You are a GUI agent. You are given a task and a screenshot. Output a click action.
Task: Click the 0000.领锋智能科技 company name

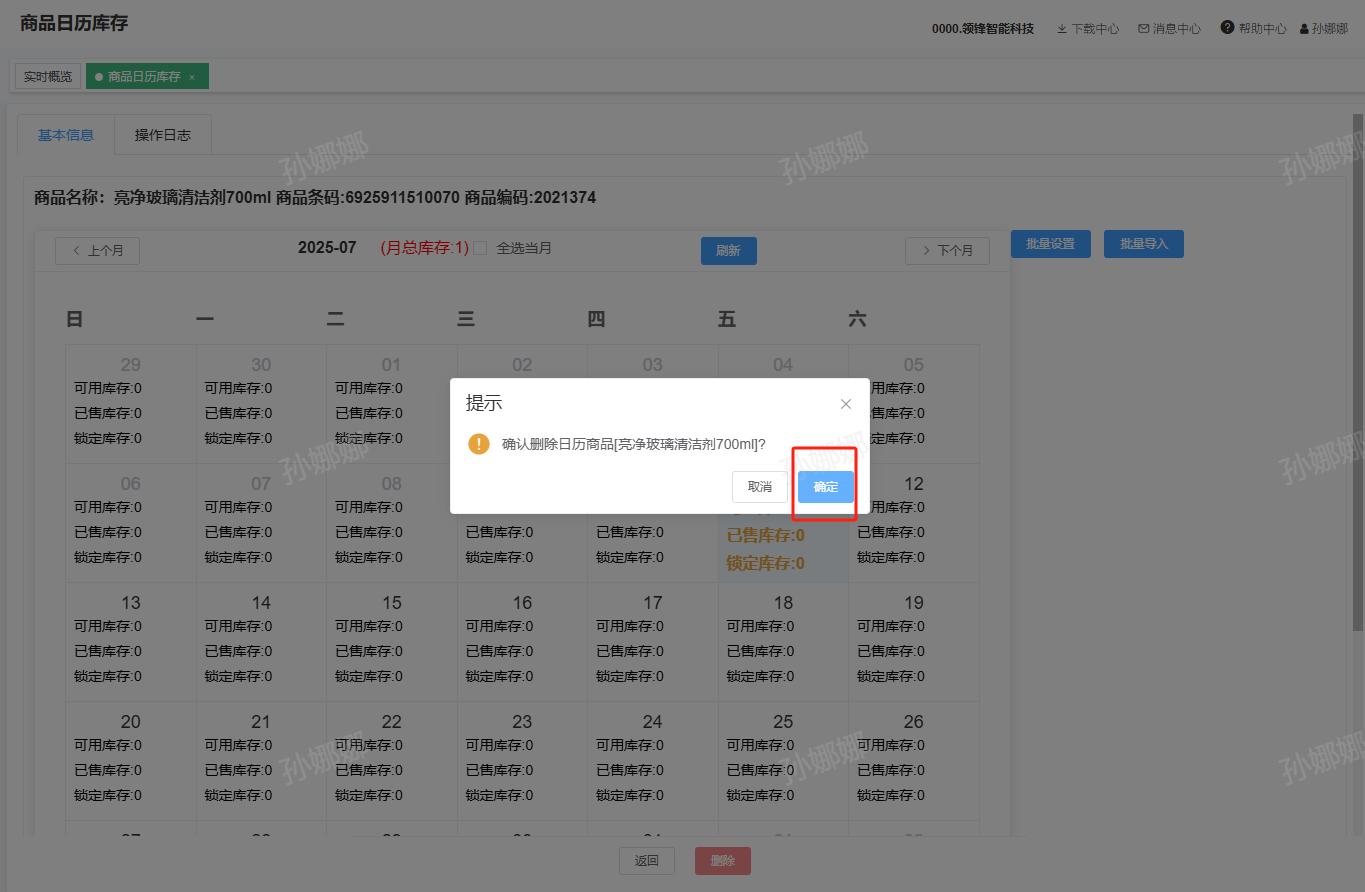(x=983, y=29)
